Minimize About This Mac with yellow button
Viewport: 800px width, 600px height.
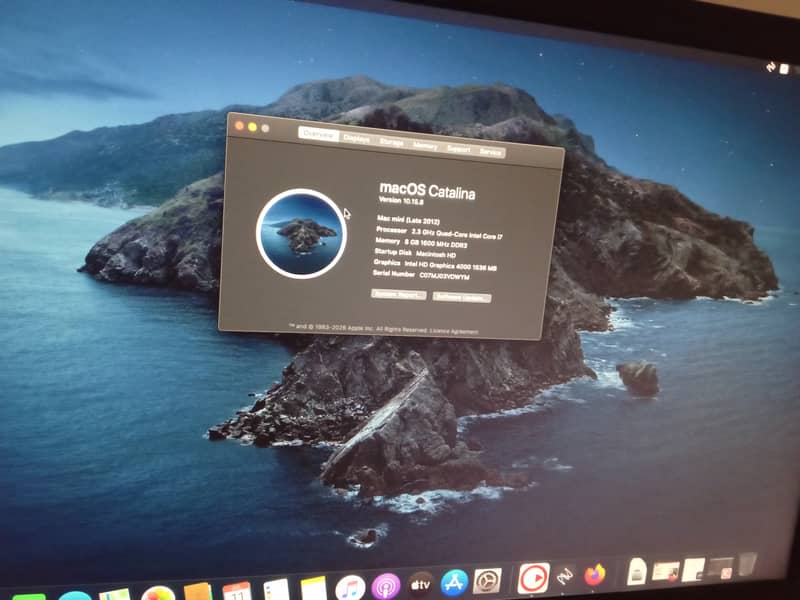[252, 127]
